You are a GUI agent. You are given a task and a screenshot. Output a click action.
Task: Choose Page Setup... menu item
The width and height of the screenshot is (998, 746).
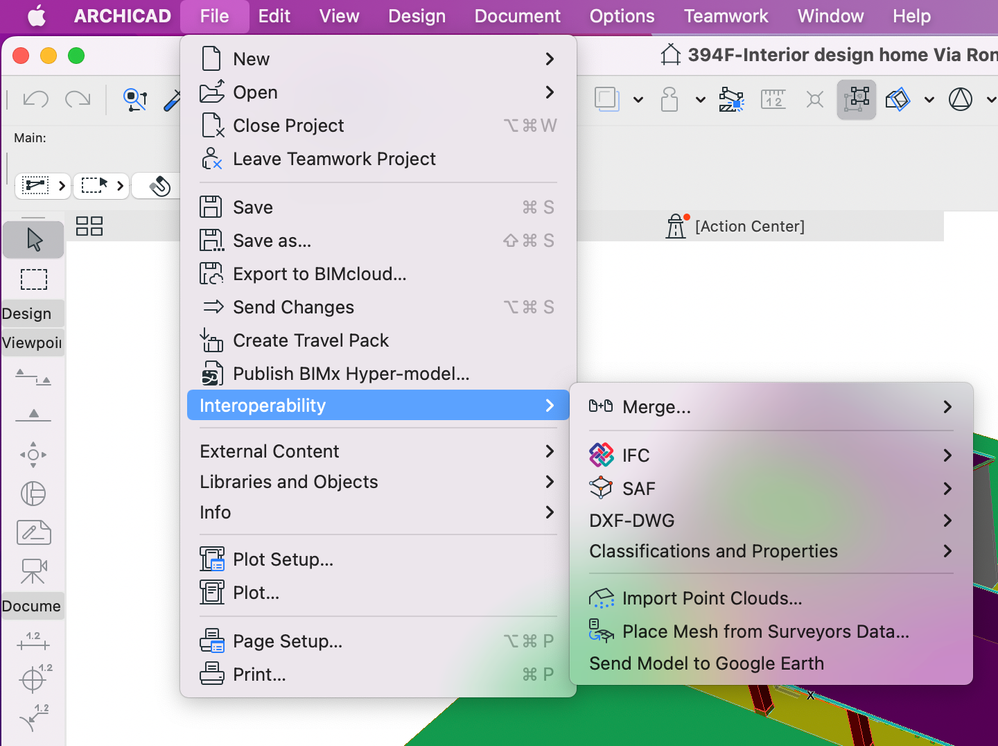[378, 641]
